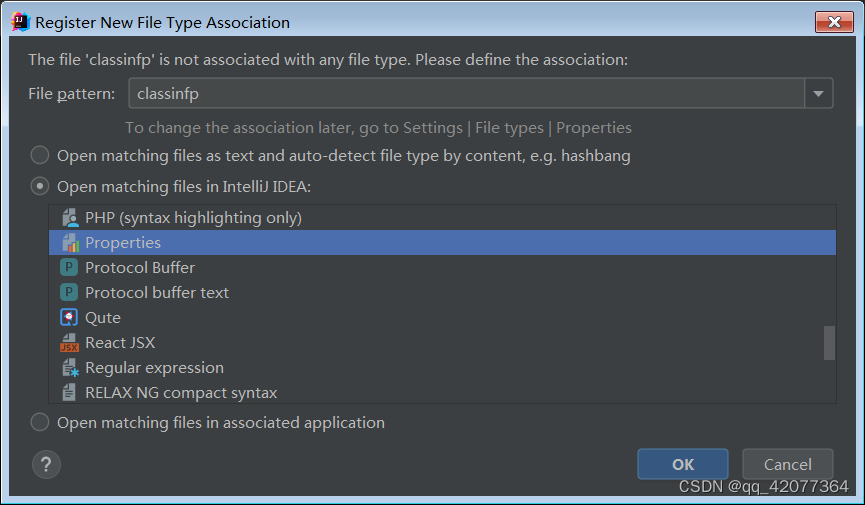Close the Register New File Type dialog

point(834,22)
